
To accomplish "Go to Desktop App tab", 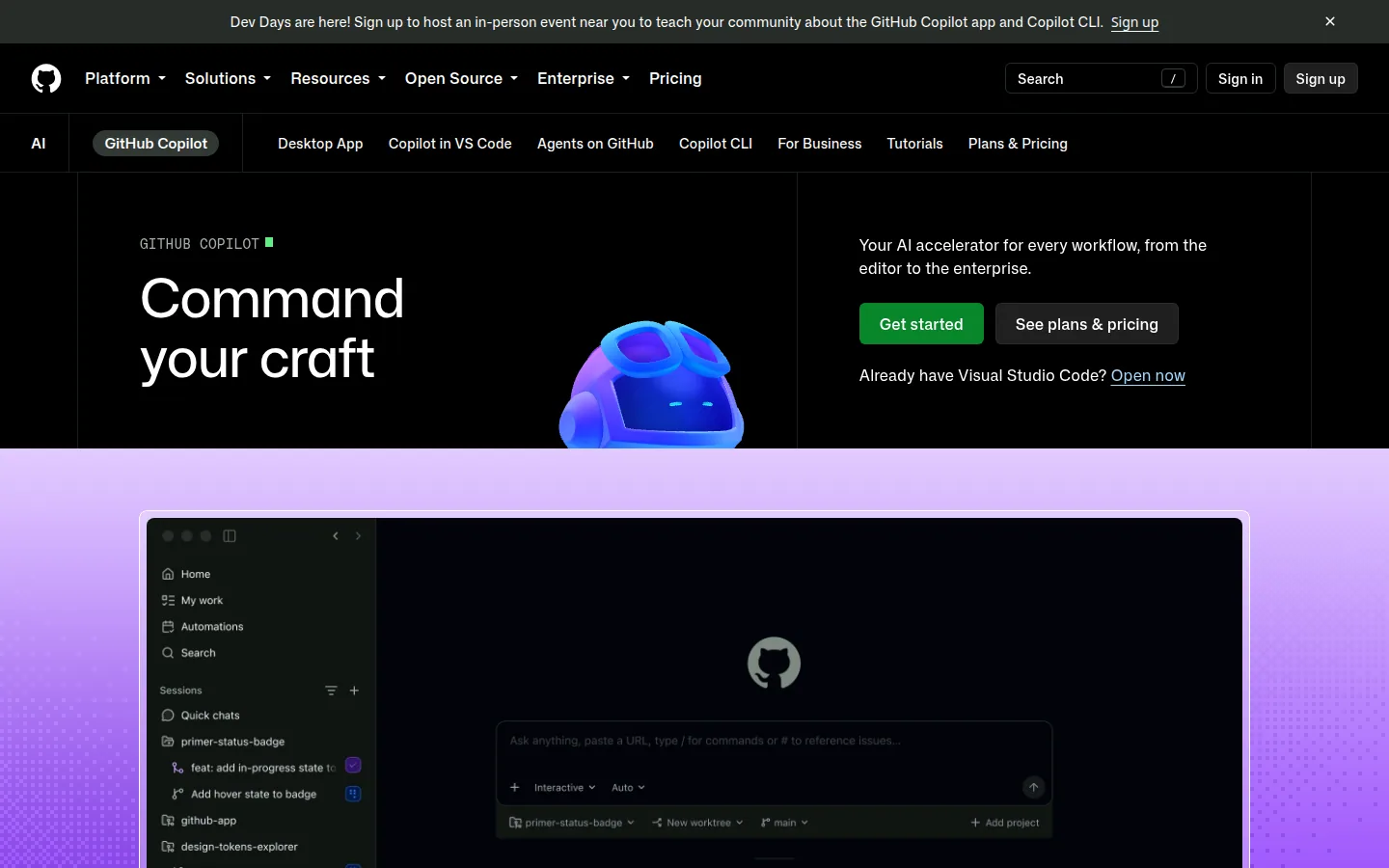I will (x=320, y=144).
